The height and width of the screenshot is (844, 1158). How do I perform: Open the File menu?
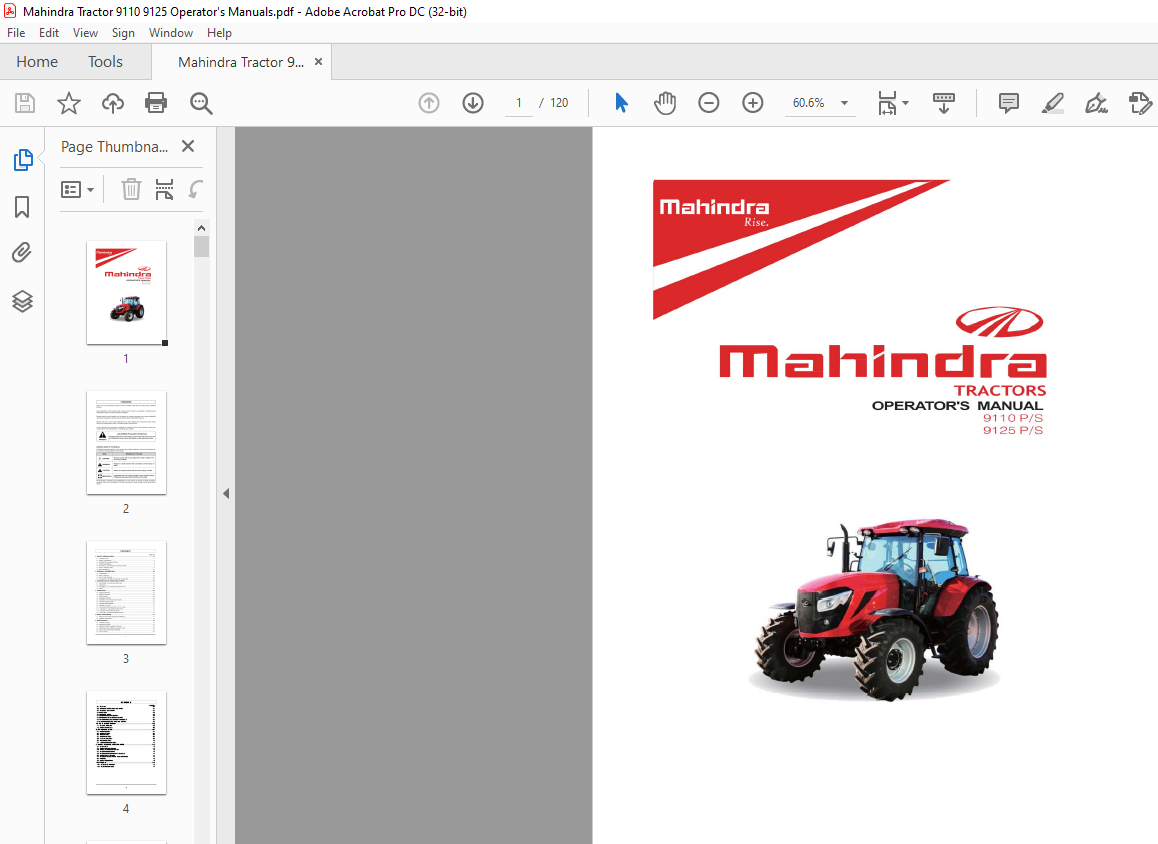click(x=16, y=32)
